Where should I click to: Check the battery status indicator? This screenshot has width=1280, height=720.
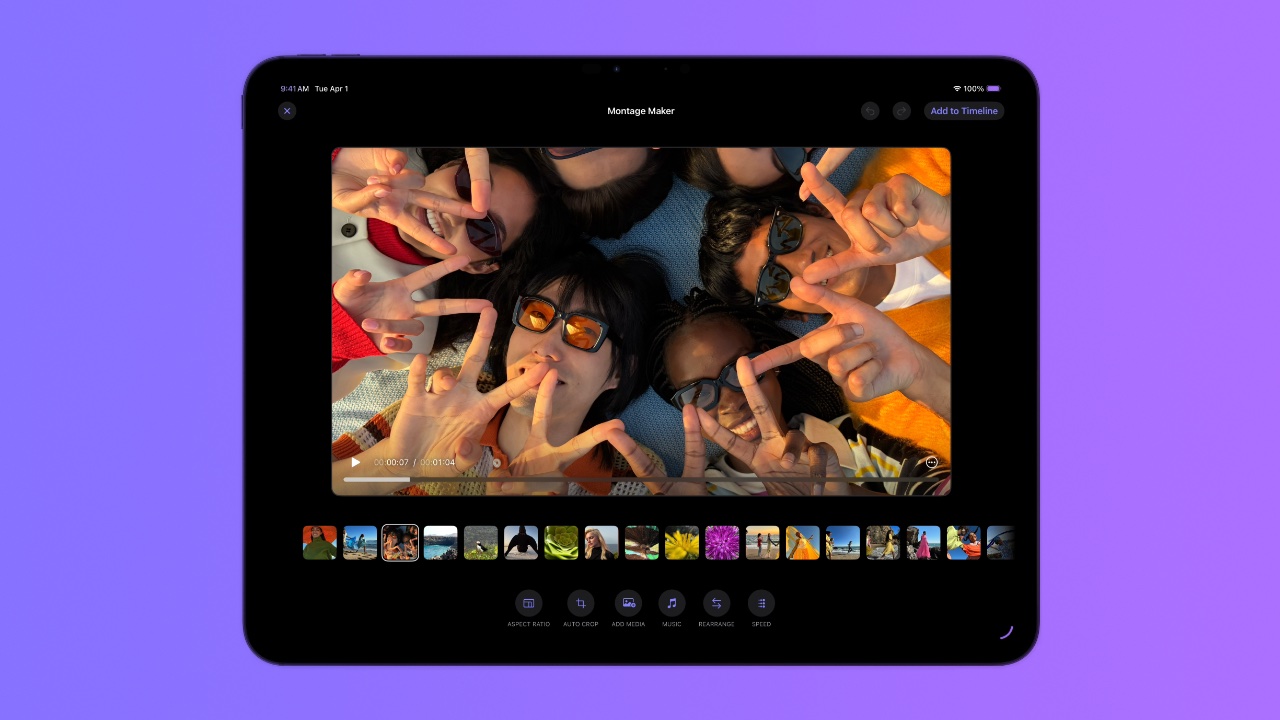(991, 88)
